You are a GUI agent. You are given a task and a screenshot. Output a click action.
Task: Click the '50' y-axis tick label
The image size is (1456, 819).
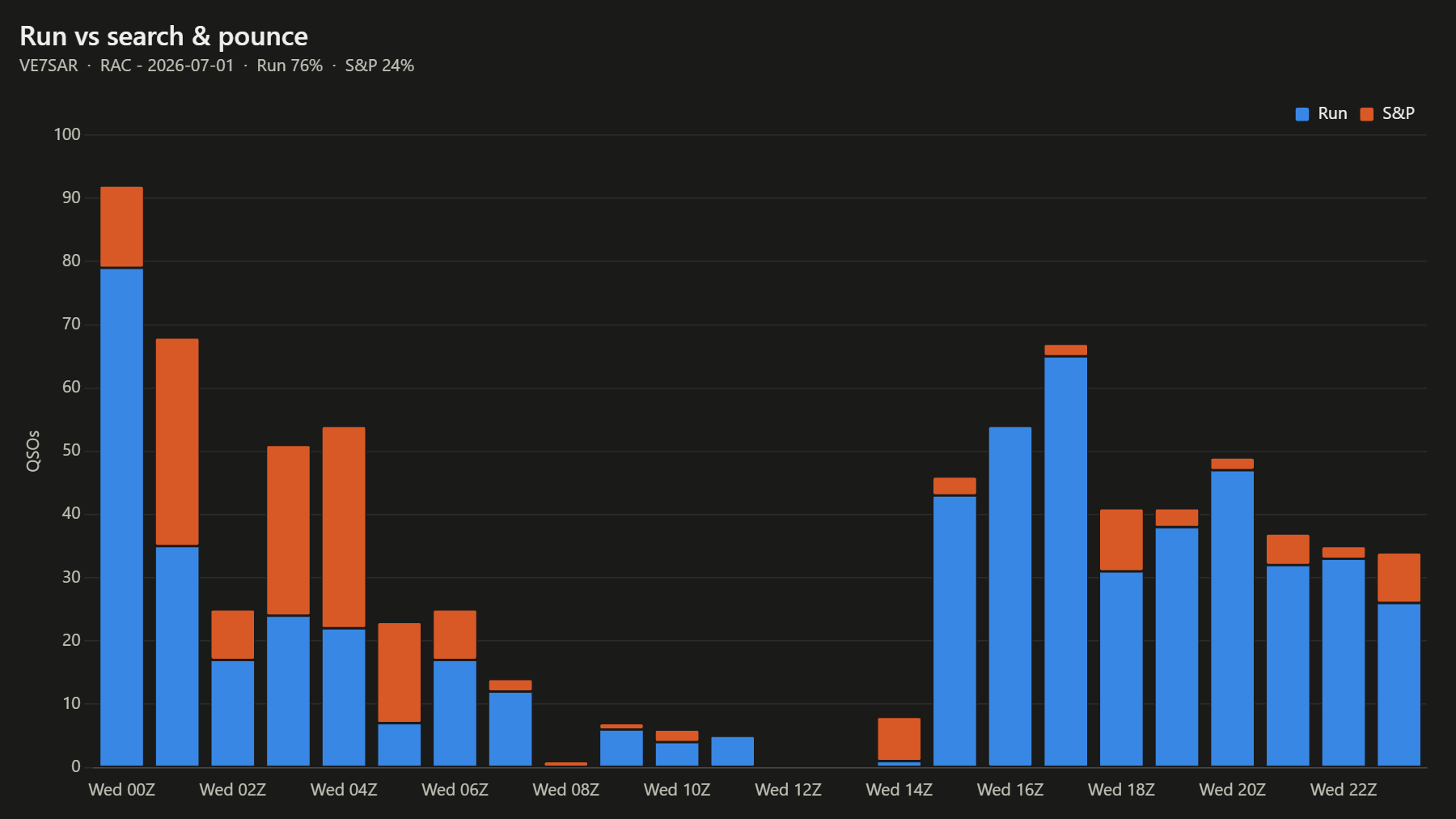(71, 451)
